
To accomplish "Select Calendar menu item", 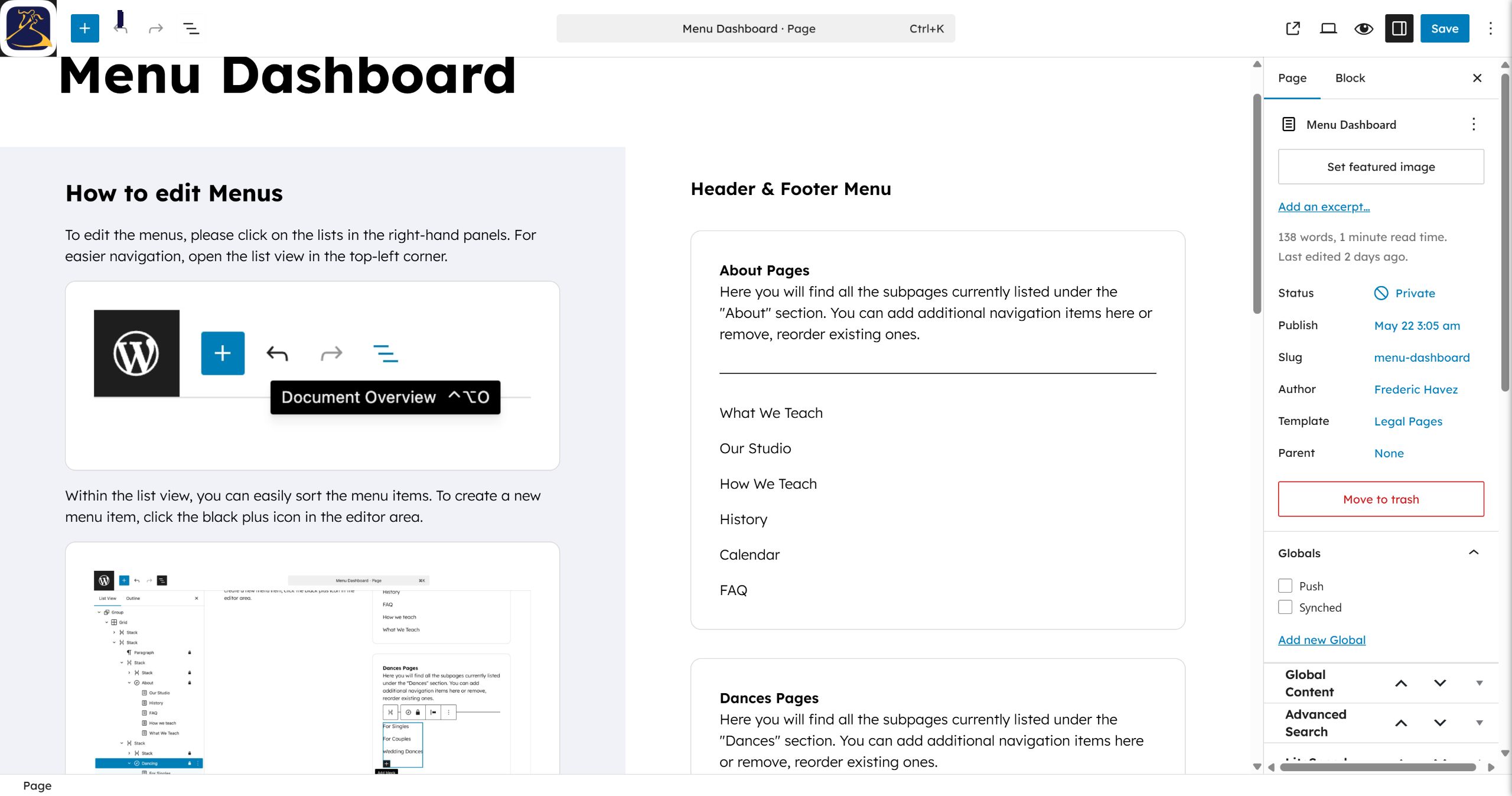I will tap(750, 555).
